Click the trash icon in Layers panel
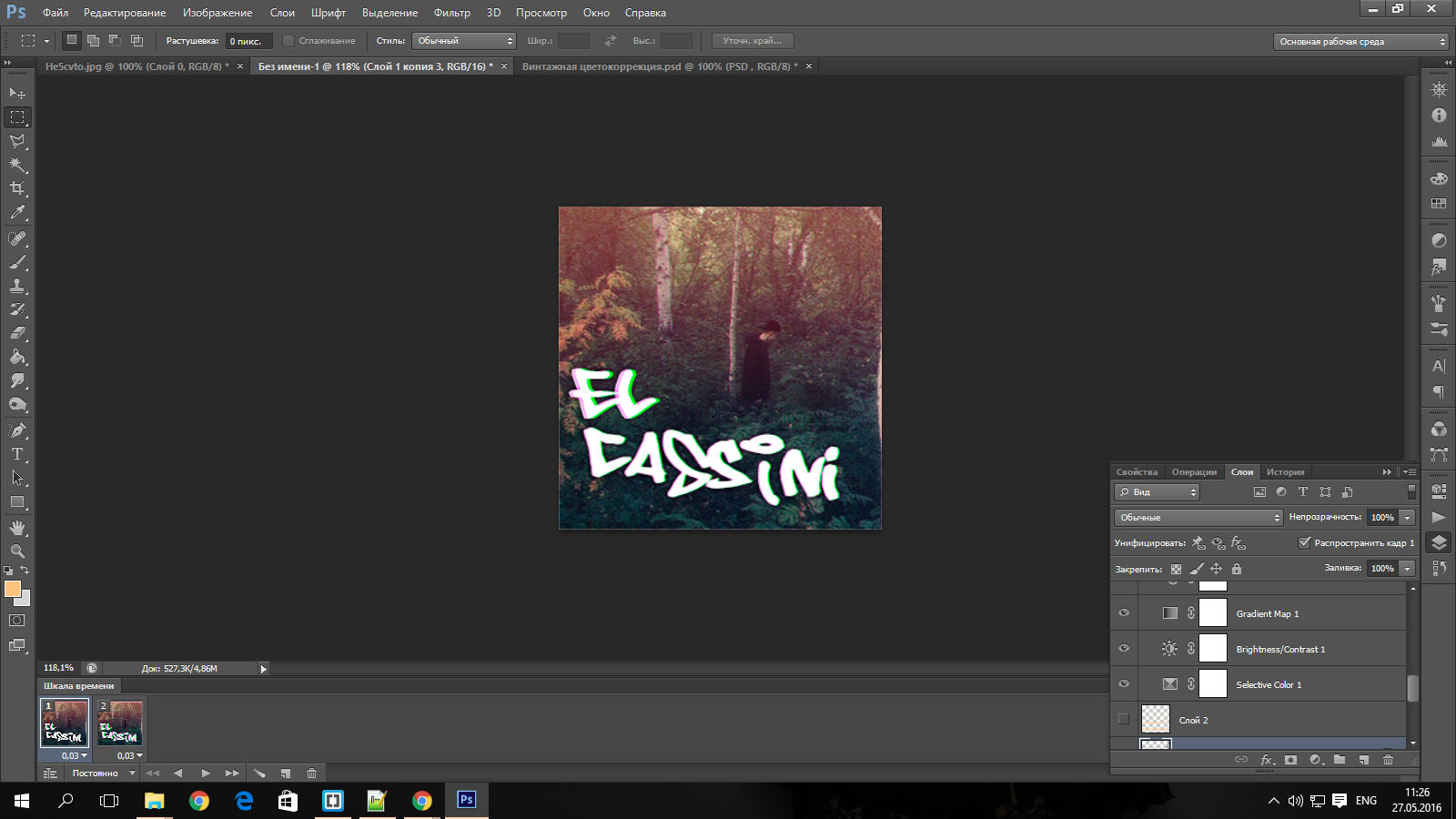Viewport: 1456px width, 819px height. [1388, 760]
